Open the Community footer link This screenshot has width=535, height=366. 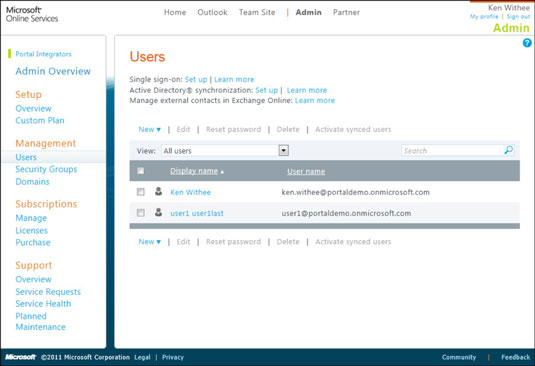tap(459, 357)
